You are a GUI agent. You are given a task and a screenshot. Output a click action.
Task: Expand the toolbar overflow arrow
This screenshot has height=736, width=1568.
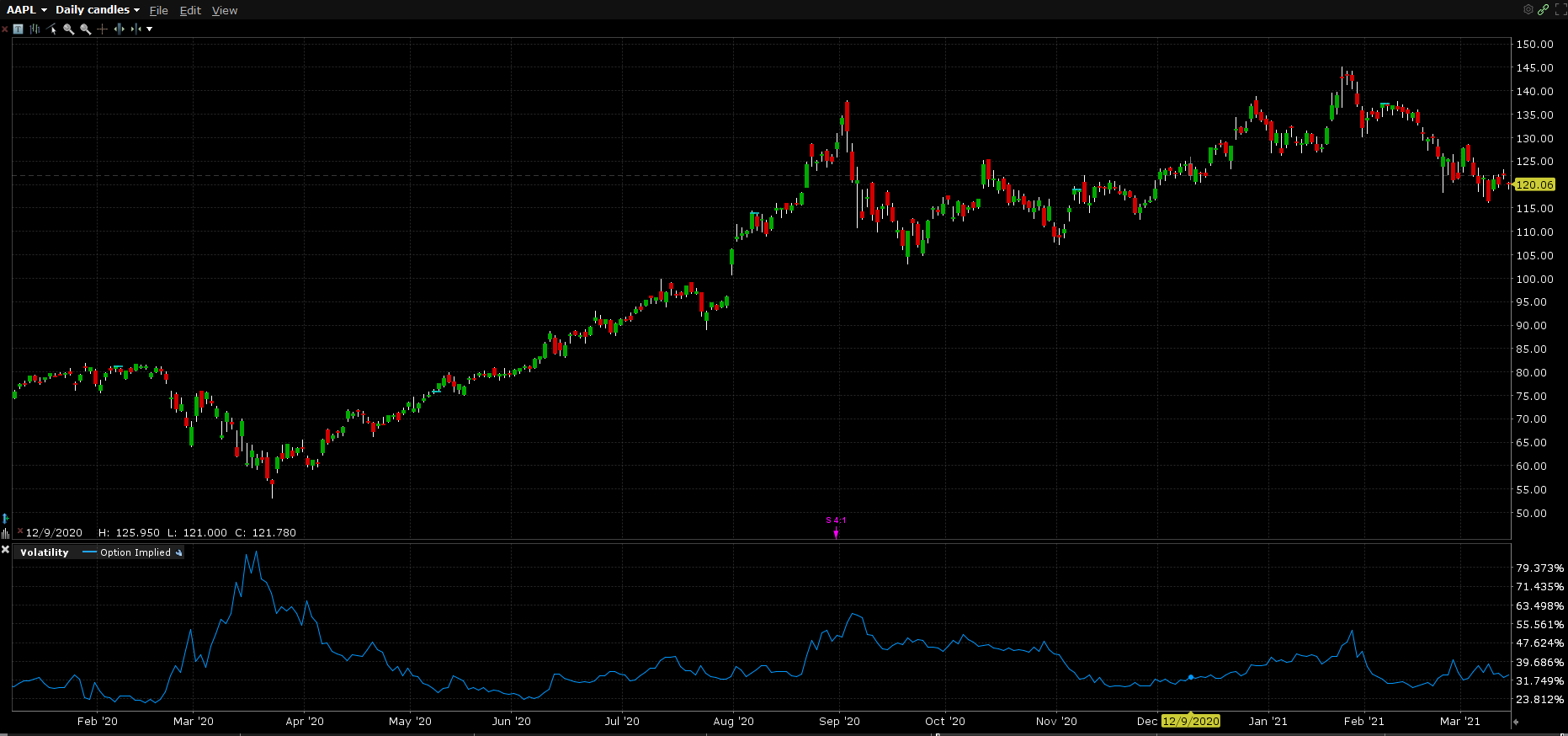[x=150, y=29]
